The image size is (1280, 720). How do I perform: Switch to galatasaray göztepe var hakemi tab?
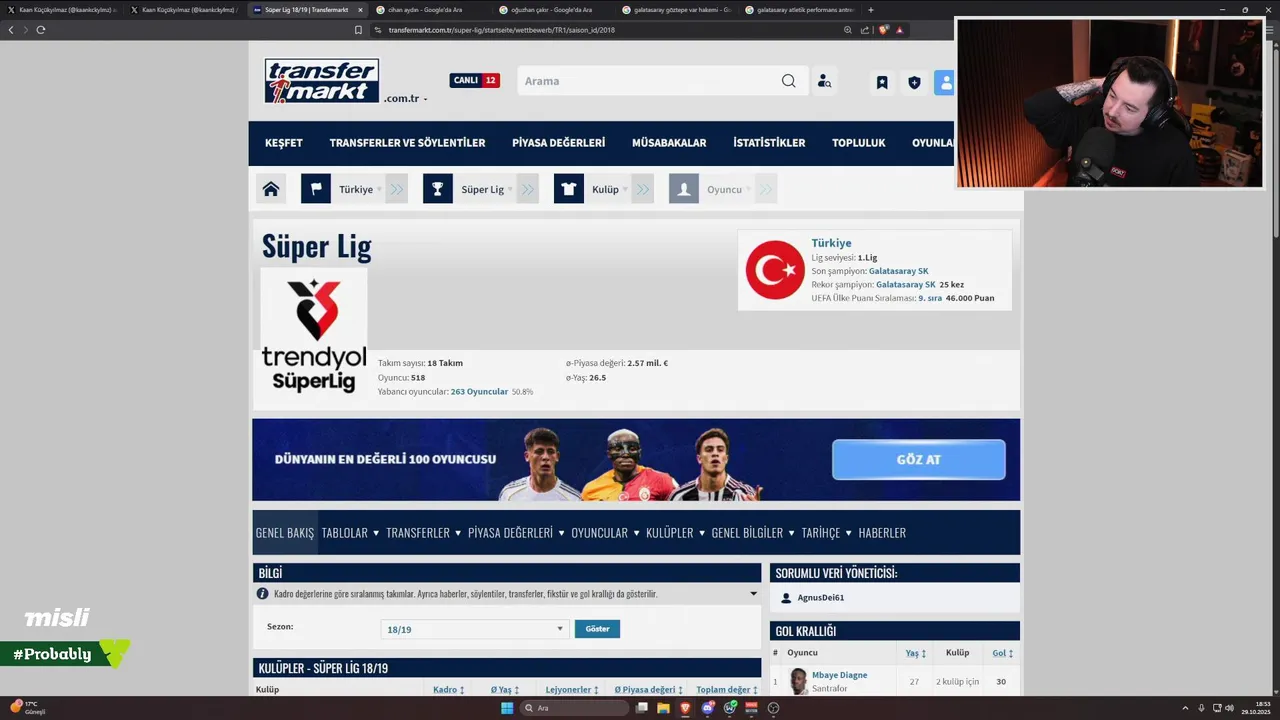click(675, 10)
